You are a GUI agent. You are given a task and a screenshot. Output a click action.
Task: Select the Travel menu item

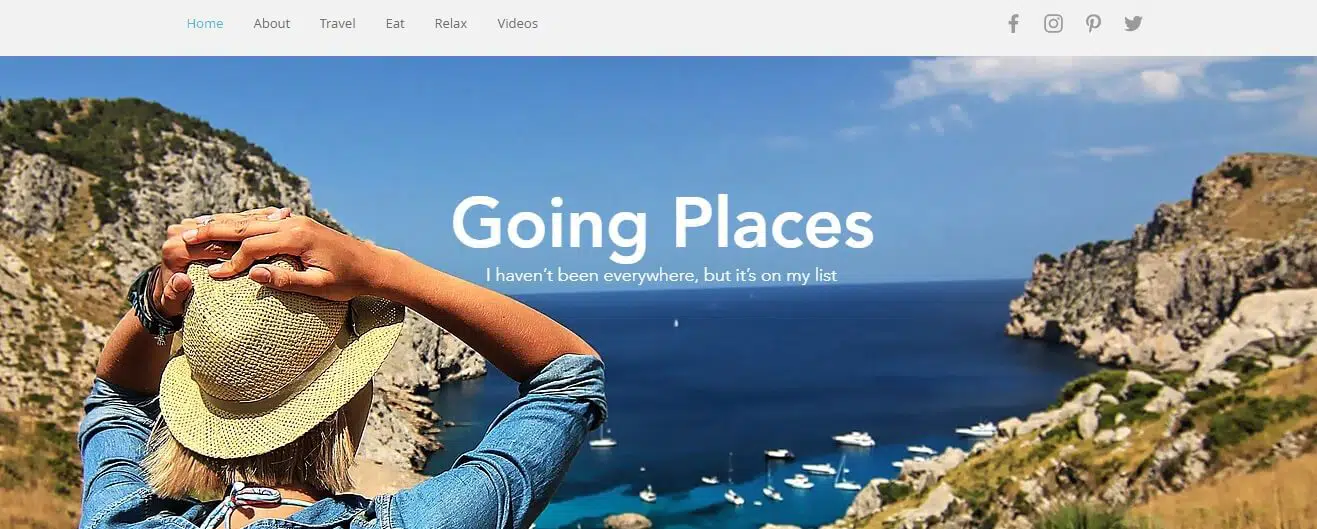(x=338, y=23)
